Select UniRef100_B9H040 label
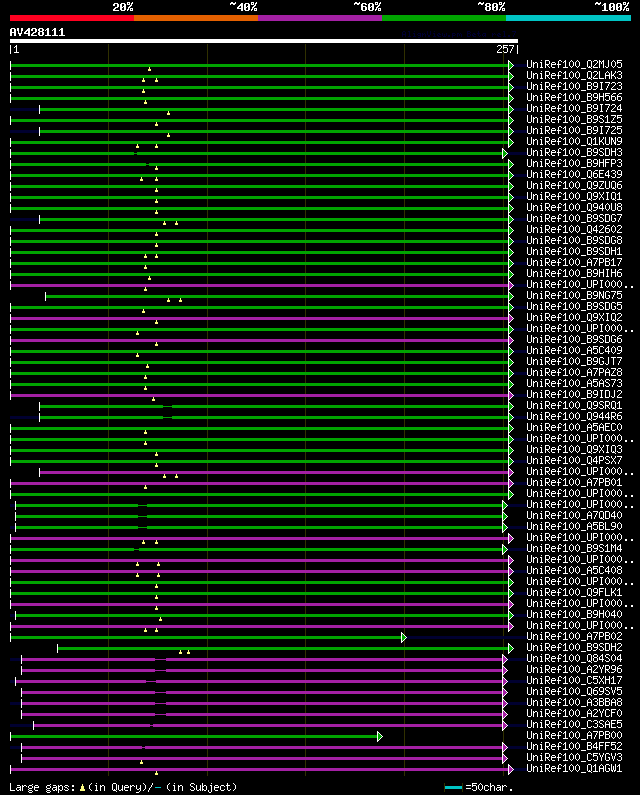Viewport: 640px width, 795px height. click(x=574, y=615)
